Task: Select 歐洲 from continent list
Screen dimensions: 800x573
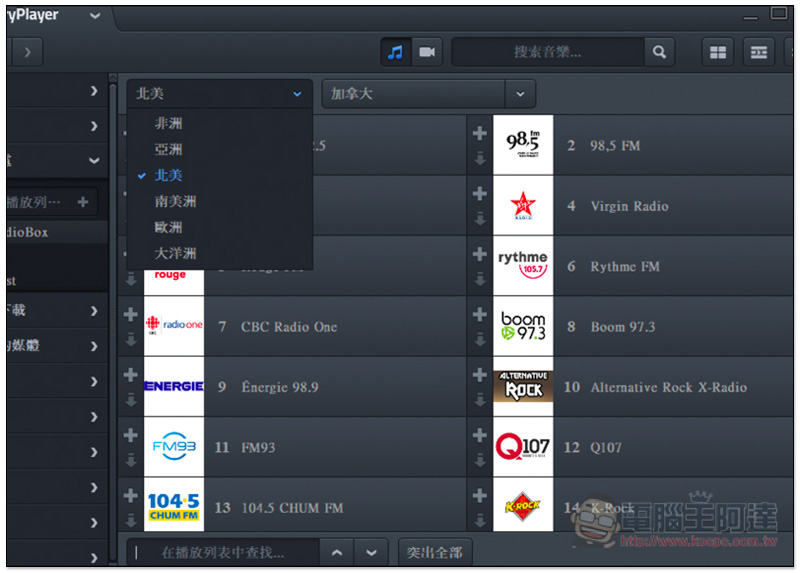Action: point(168,227)
